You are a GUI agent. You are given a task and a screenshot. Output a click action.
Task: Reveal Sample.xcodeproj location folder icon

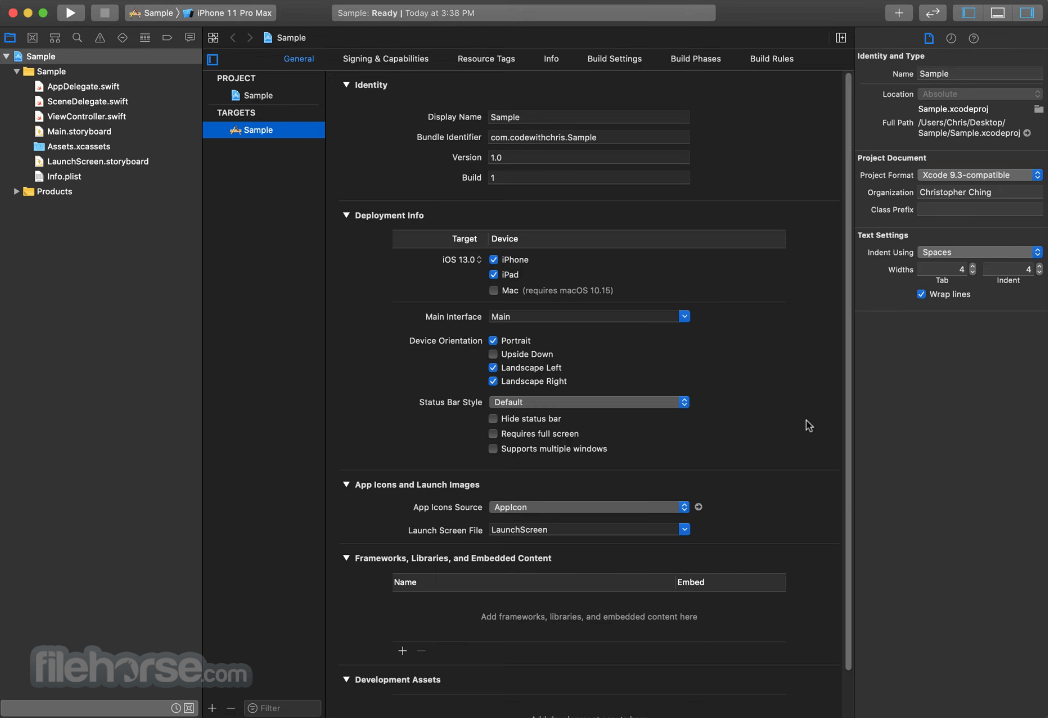(1038, 109)
